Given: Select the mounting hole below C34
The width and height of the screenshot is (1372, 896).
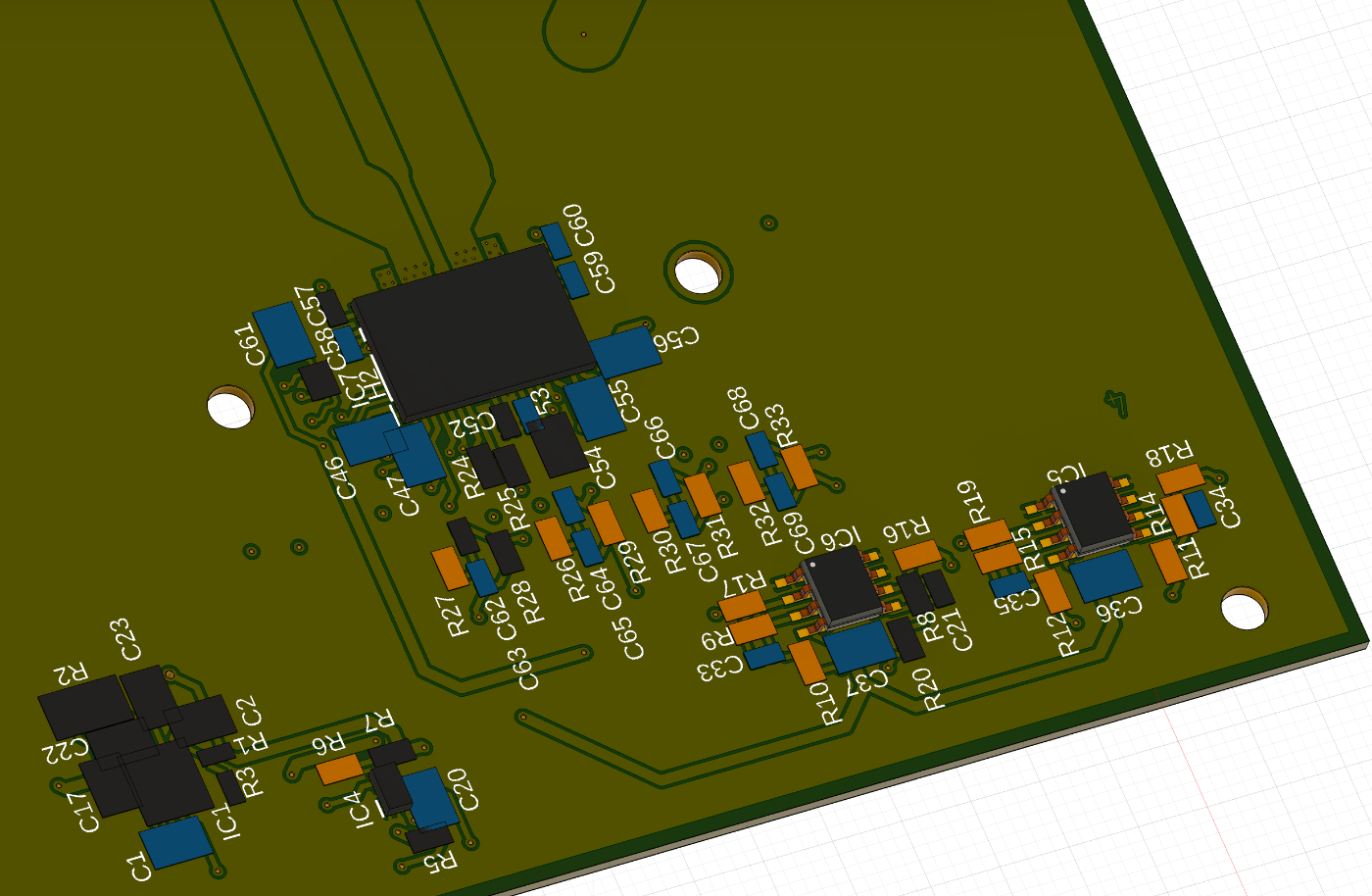Looking at the screenshot, I should tap(1245, 610).
